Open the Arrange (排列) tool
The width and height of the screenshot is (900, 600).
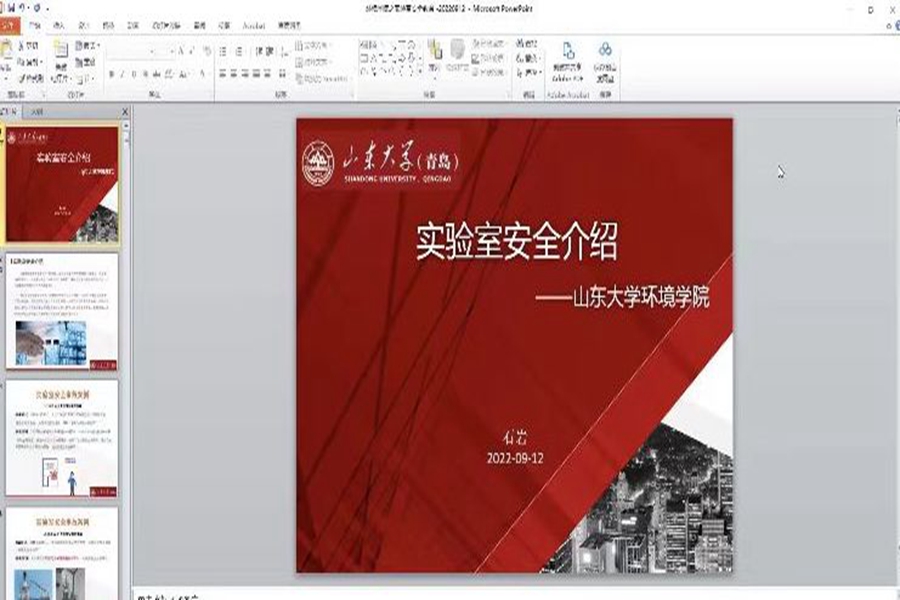(x=435, y=56)
